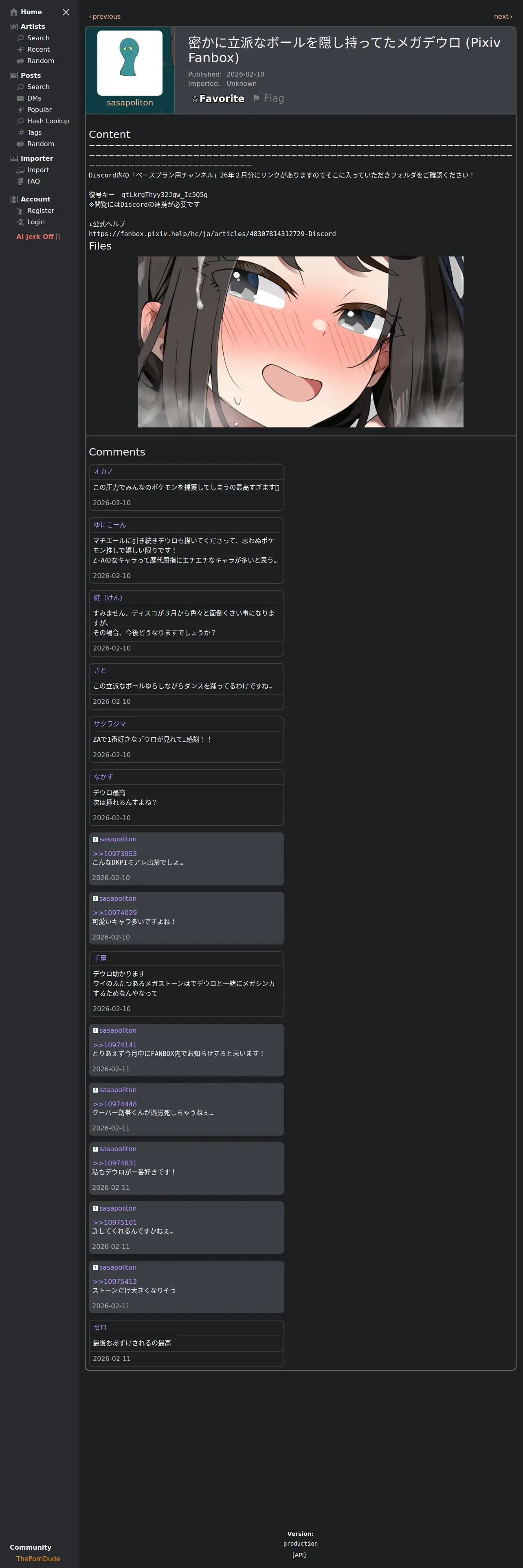Click the Import icon under Importer
Viewport: 523px width, 1568px height.
pos(21,171)
